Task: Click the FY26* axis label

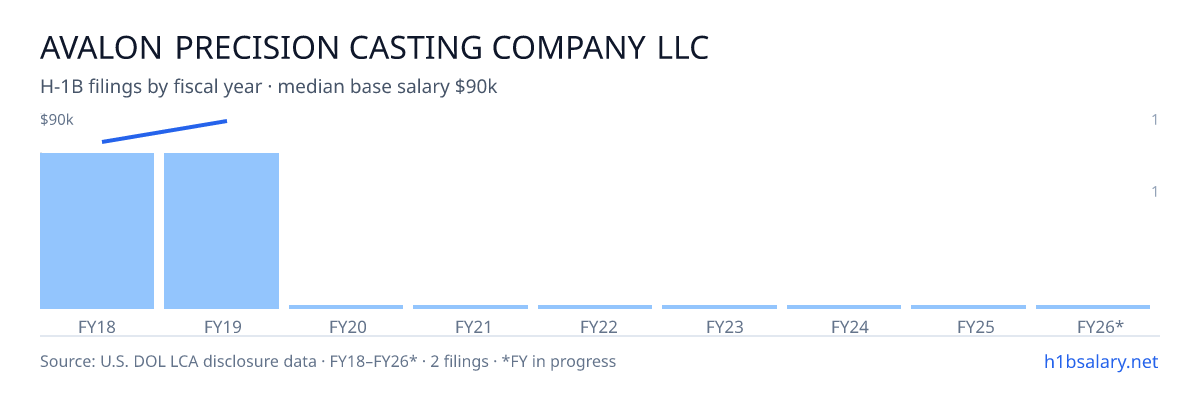Action: click(1100, 326)
